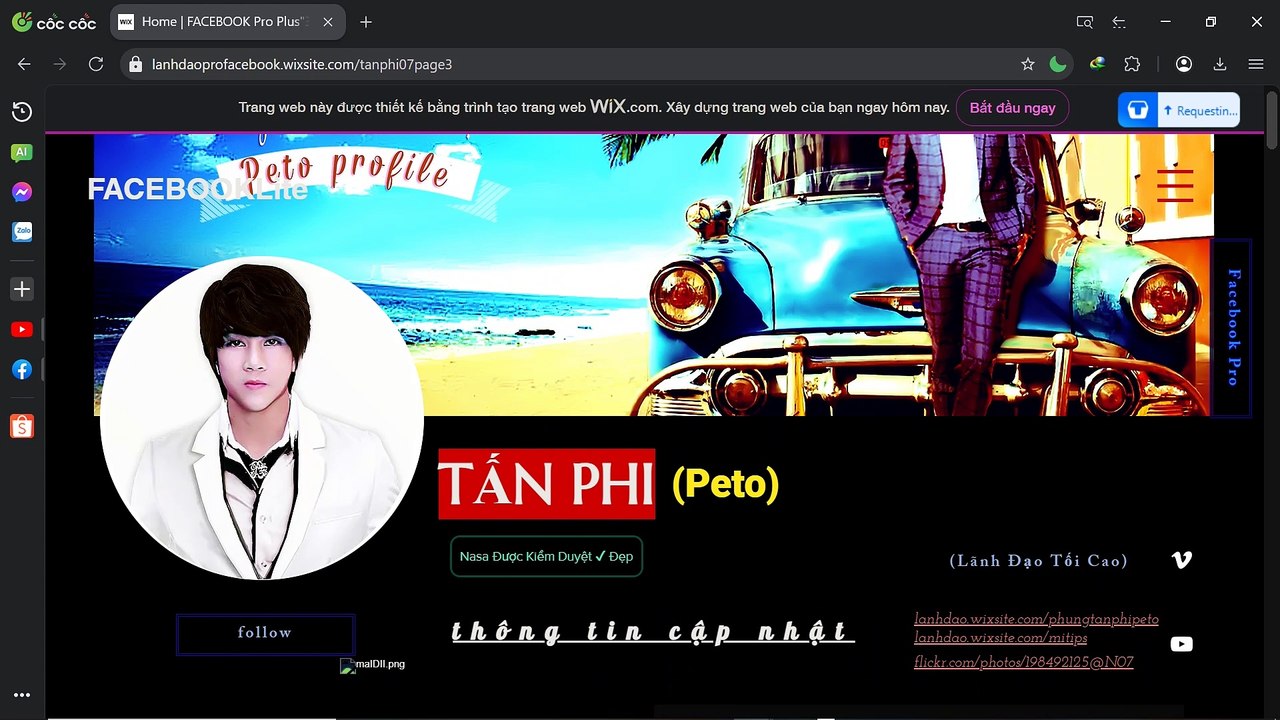Open the sidebar more options dots
The height and width of the screenshot is (720, 1280).
[22, 695]
